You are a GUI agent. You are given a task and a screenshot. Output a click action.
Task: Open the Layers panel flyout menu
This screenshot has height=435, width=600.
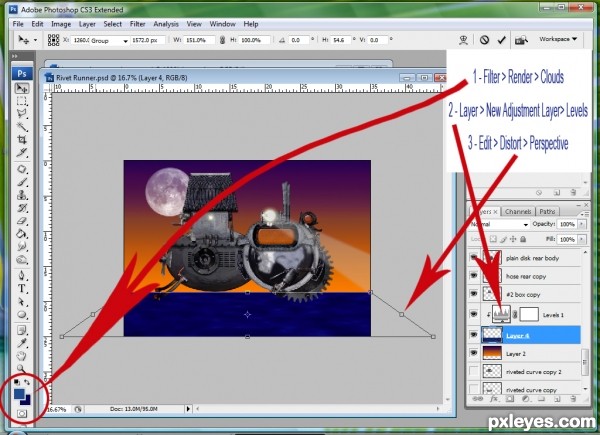(584, 213)
